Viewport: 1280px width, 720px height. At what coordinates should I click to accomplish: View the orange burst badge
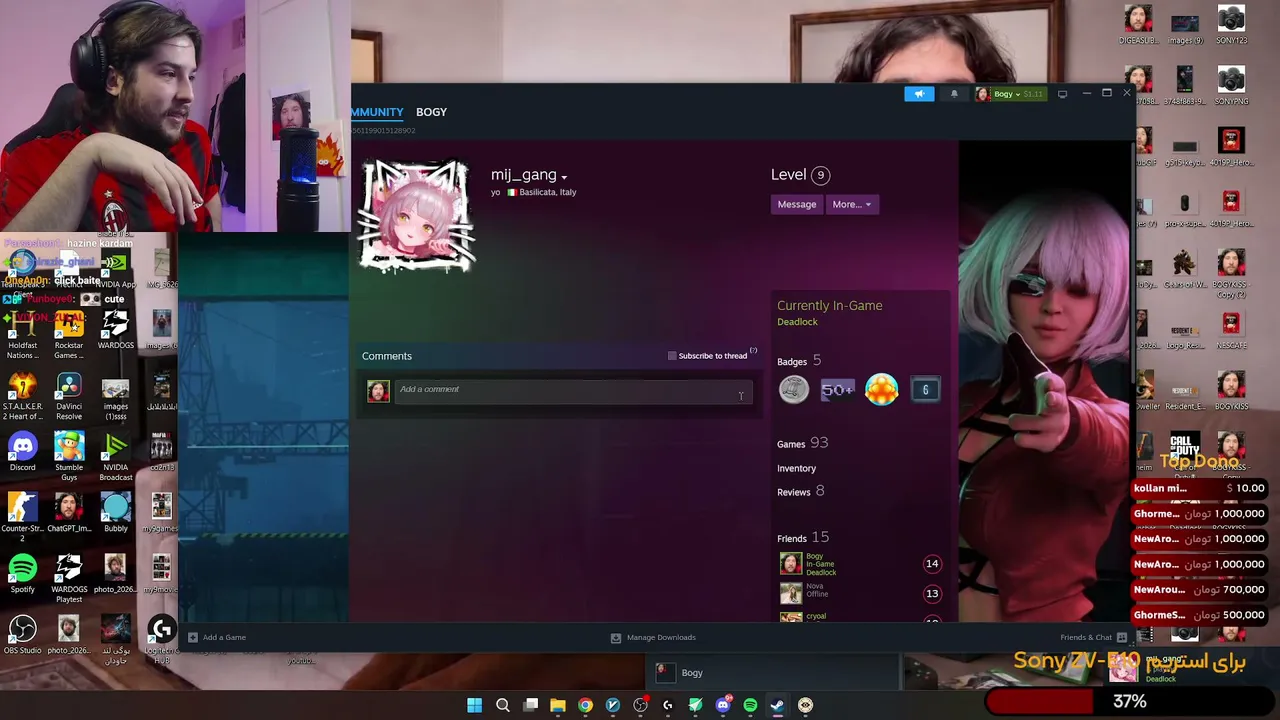(881, 390)
